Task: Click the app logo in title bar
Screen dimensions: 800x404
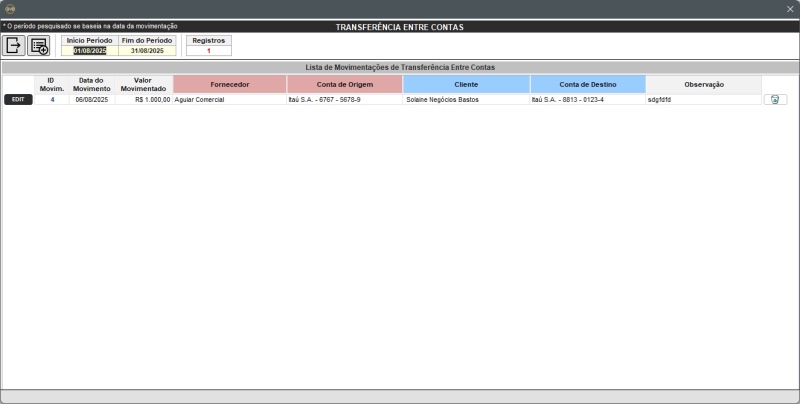Action: pos(10,9)
